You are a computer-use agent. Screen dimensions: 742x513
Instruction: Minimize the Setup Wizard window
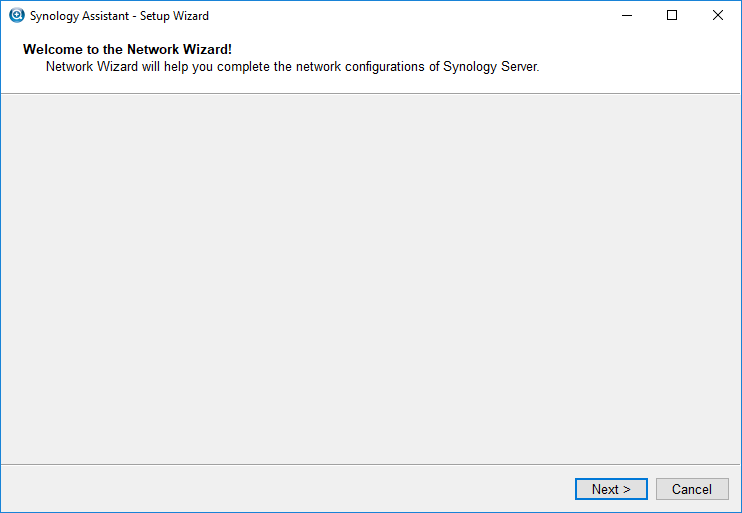(x=627, y=15)
